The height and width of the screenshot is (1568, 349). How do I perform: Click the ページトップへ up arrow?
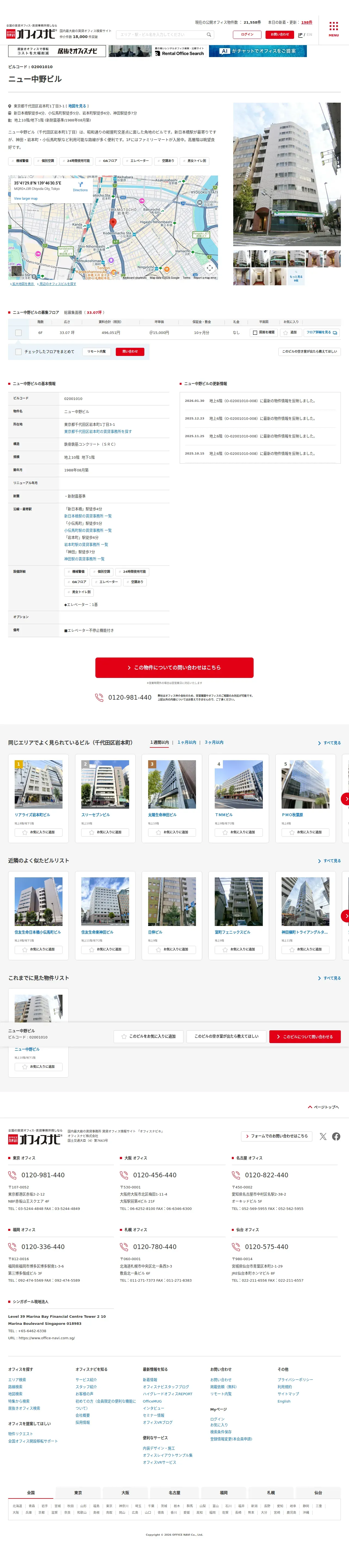pos(323,1107)
